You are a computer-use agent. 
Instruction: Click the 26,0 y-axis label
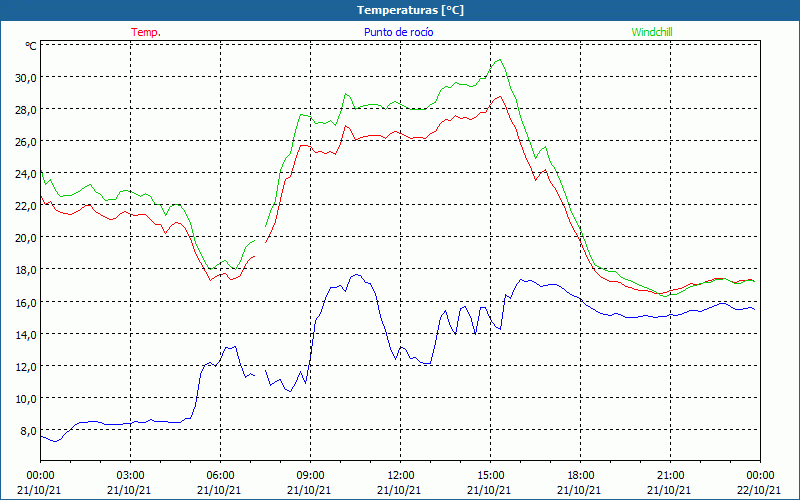click(26, 142)
